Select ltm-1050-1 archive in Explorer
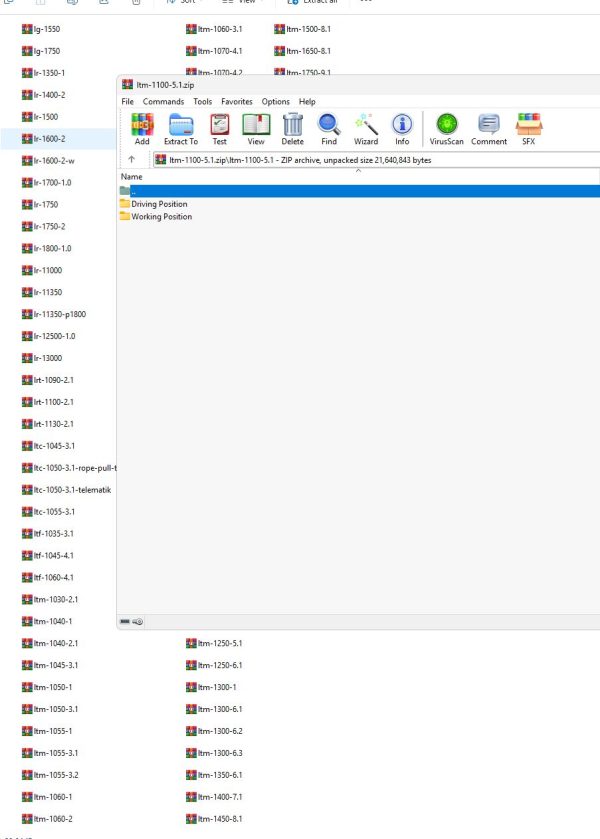Screen dimensions: 600x839 47,687
